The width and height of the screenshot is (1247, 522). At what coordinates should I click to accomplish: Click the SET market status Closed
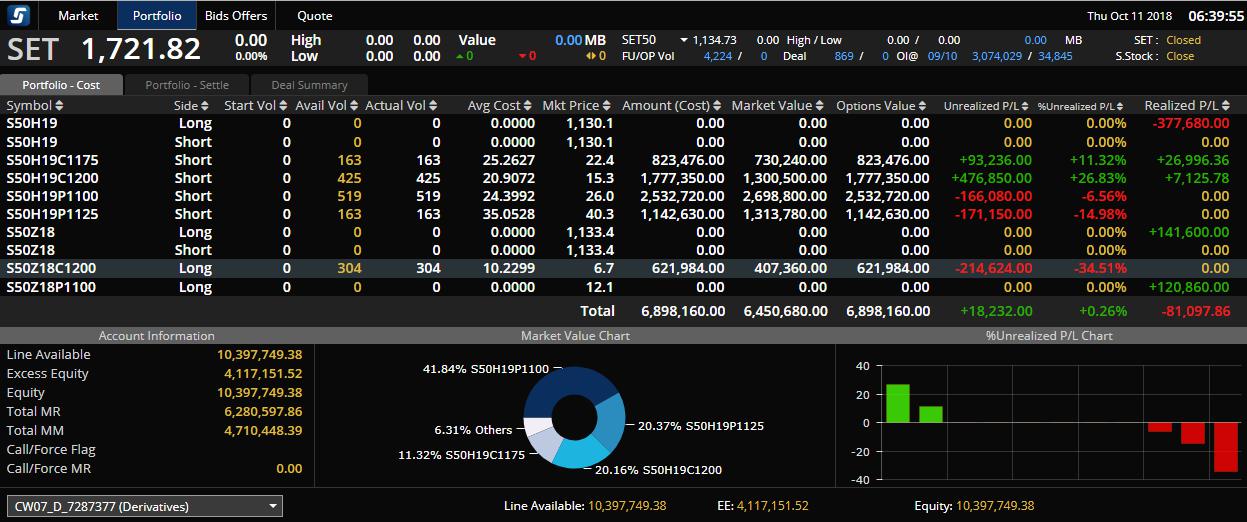tap(1183, 40)
